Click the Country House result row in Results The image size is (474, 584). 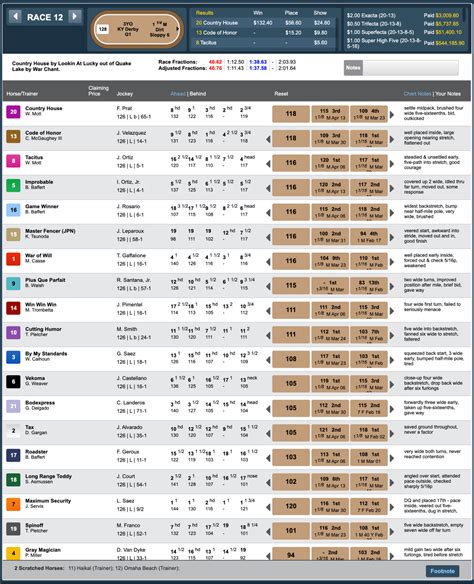pos(263,23)
